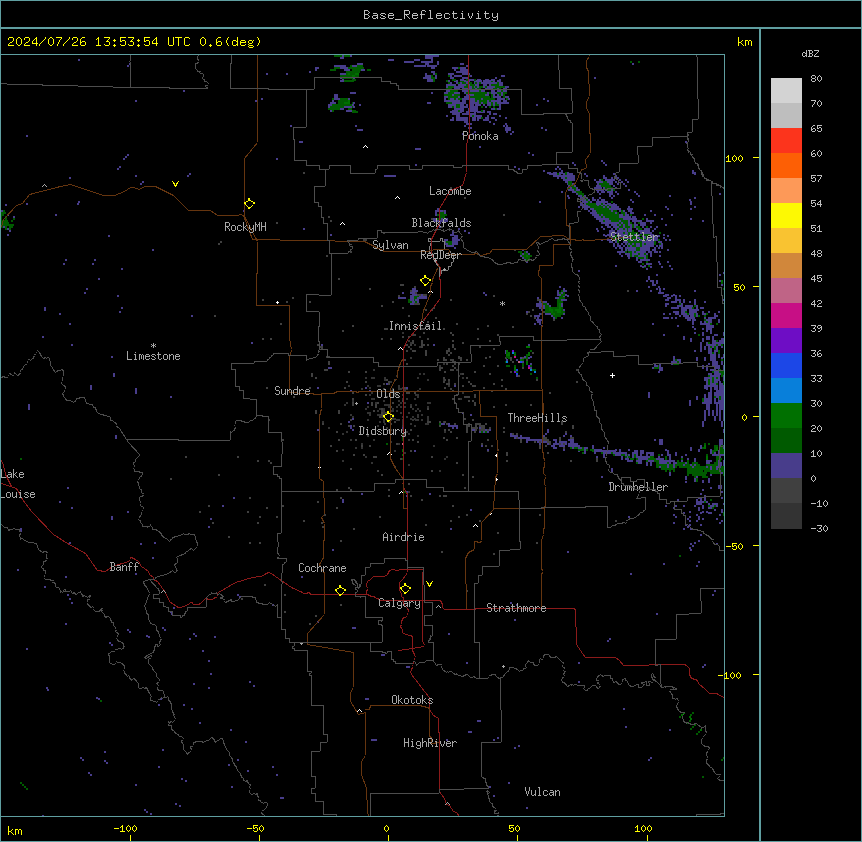Click the Calgary city label

[x=399, y=603]
